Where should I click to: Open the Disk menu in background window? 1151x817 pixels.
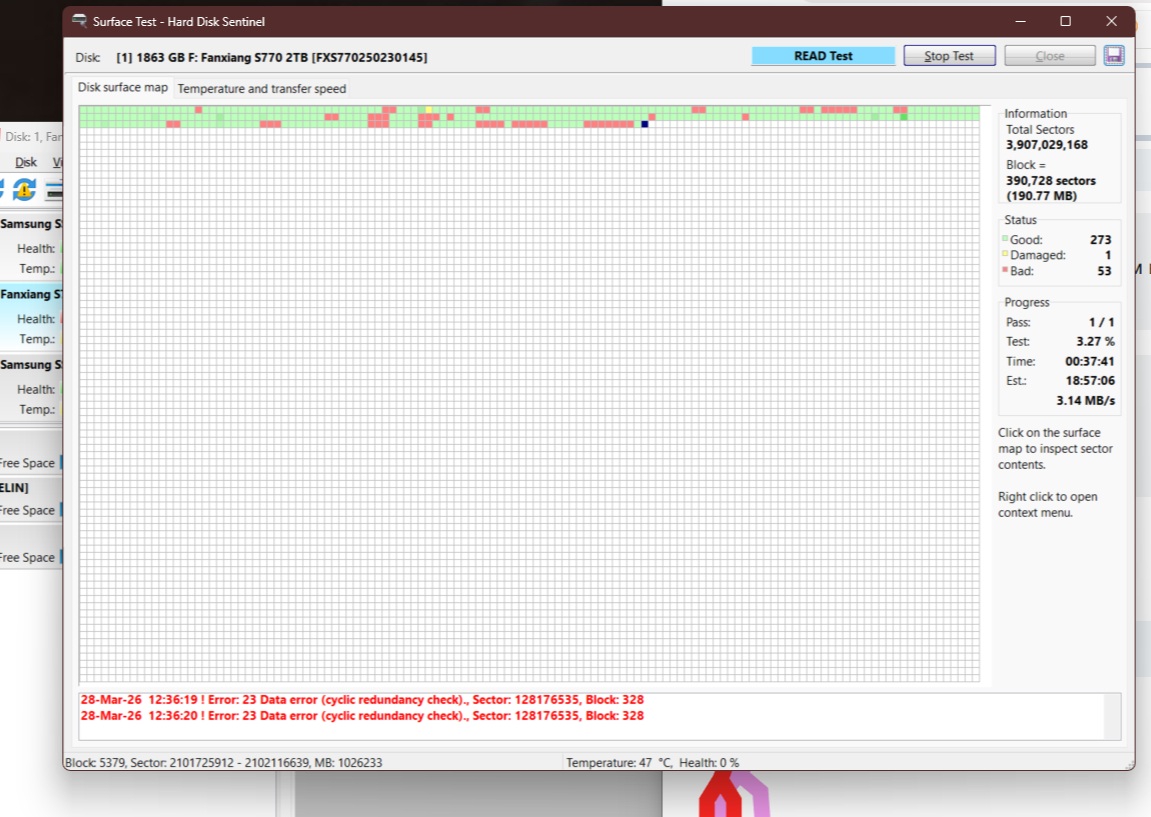pyautogui.click(x=26, y=161)
